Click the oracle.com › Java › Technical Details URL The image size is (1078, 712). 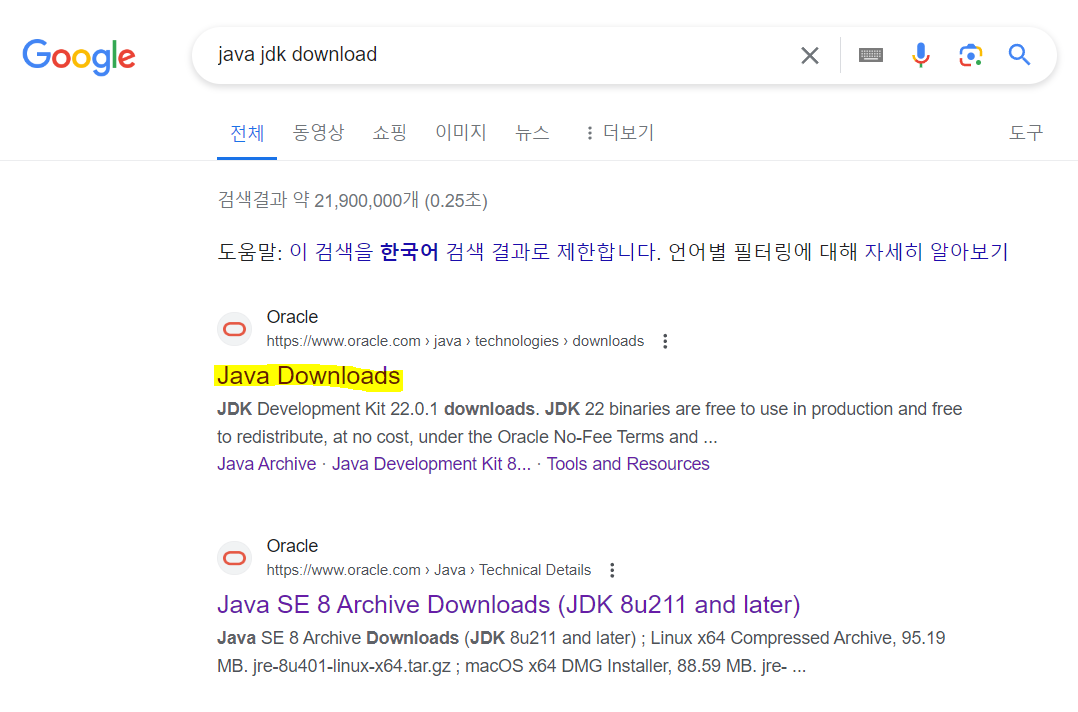point(429,570)
